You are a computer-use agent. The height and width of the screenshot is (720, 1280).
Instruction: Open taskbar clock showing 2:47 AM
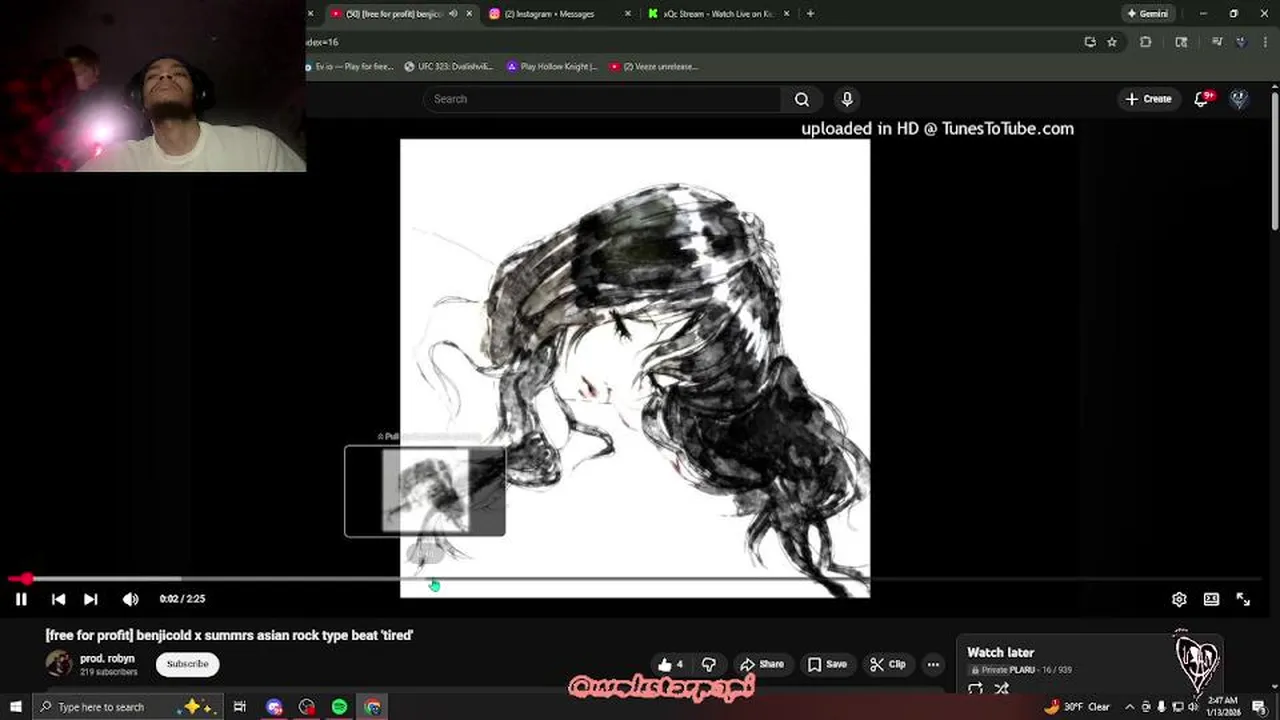point(1221,707)
